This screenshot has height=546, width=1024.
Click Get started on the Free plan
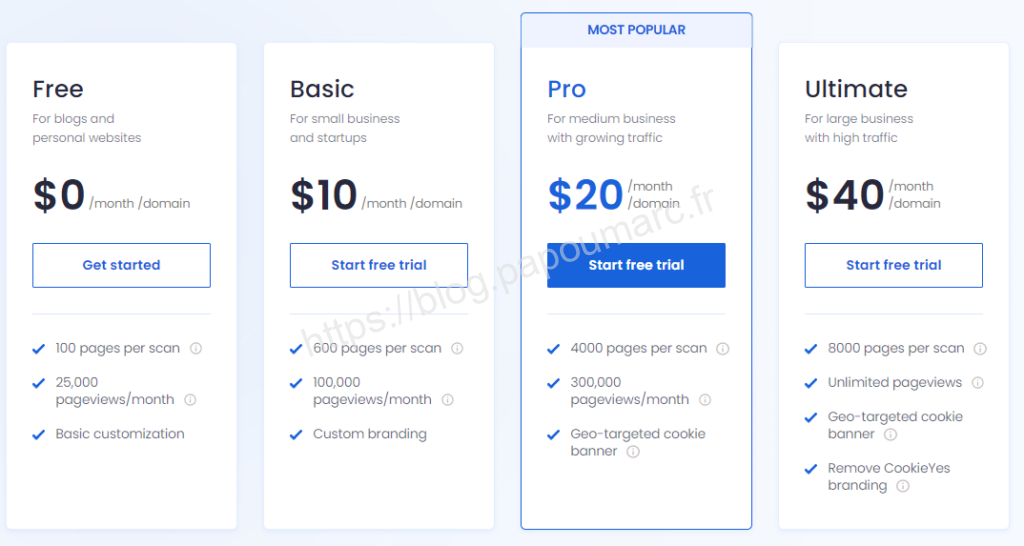click(x=121, y=265)
